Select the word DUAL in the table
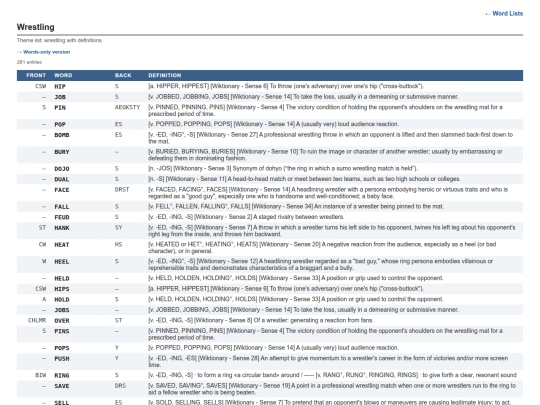540x405 pixels. pyautogui.click(x=62, y=179)
